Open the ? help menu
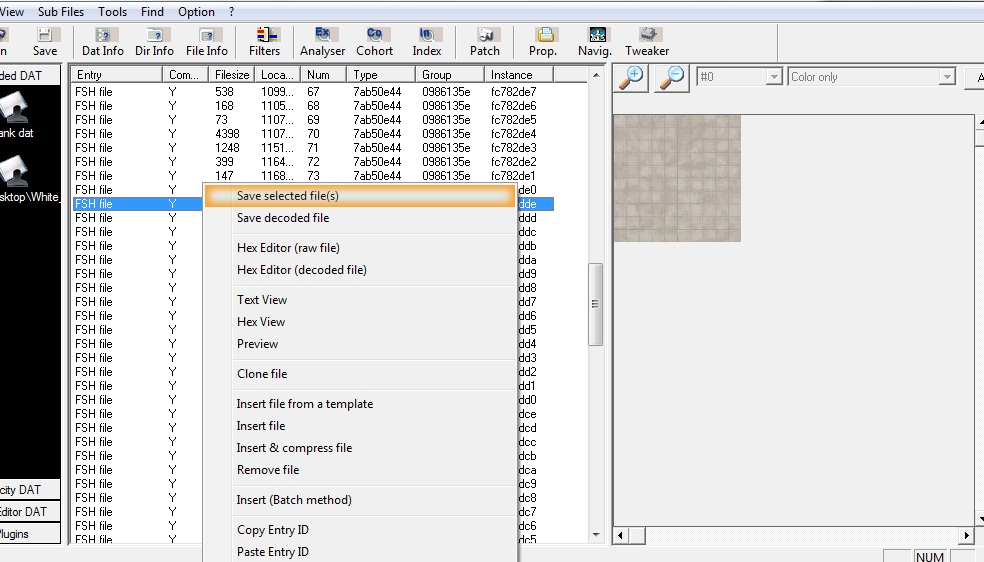 pyautogui.click(x=231, y=11)
